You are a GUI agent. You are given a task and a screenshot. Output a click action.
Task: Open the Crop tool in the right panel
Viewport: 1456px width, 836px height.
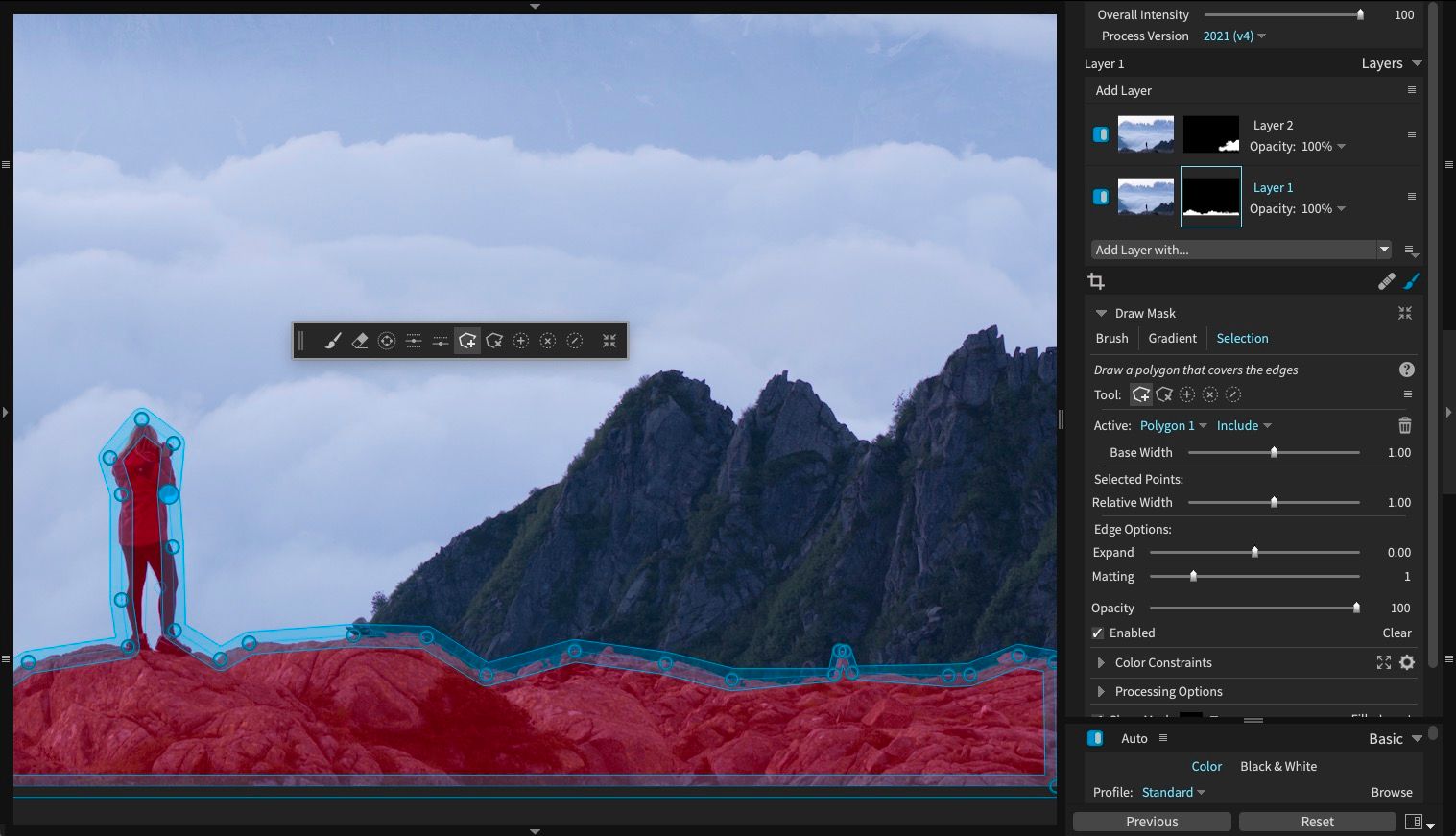[1095, 280]
